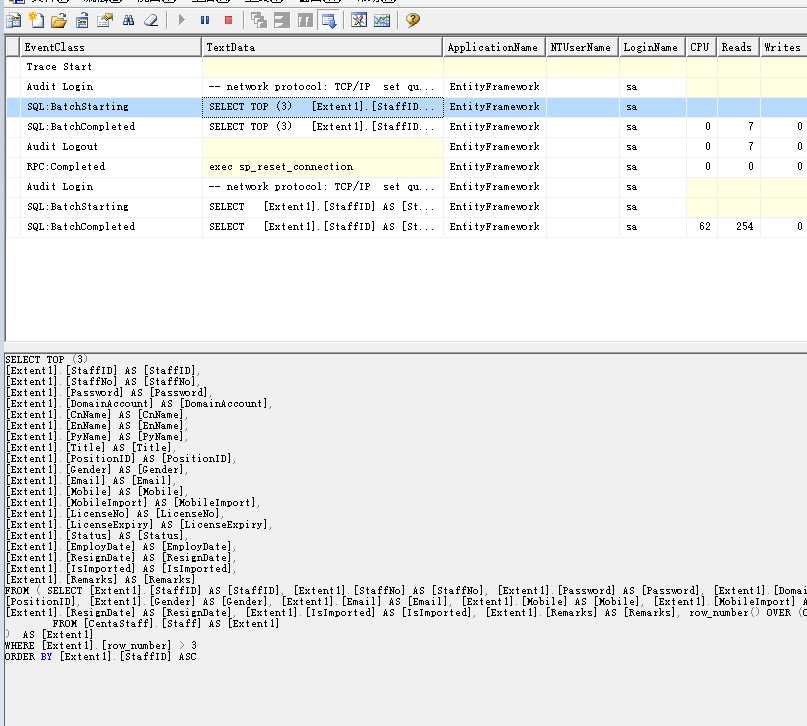807x726 pixels.
Task: Click the grayed overlapping windows toolbar icon
Action: 258,21
